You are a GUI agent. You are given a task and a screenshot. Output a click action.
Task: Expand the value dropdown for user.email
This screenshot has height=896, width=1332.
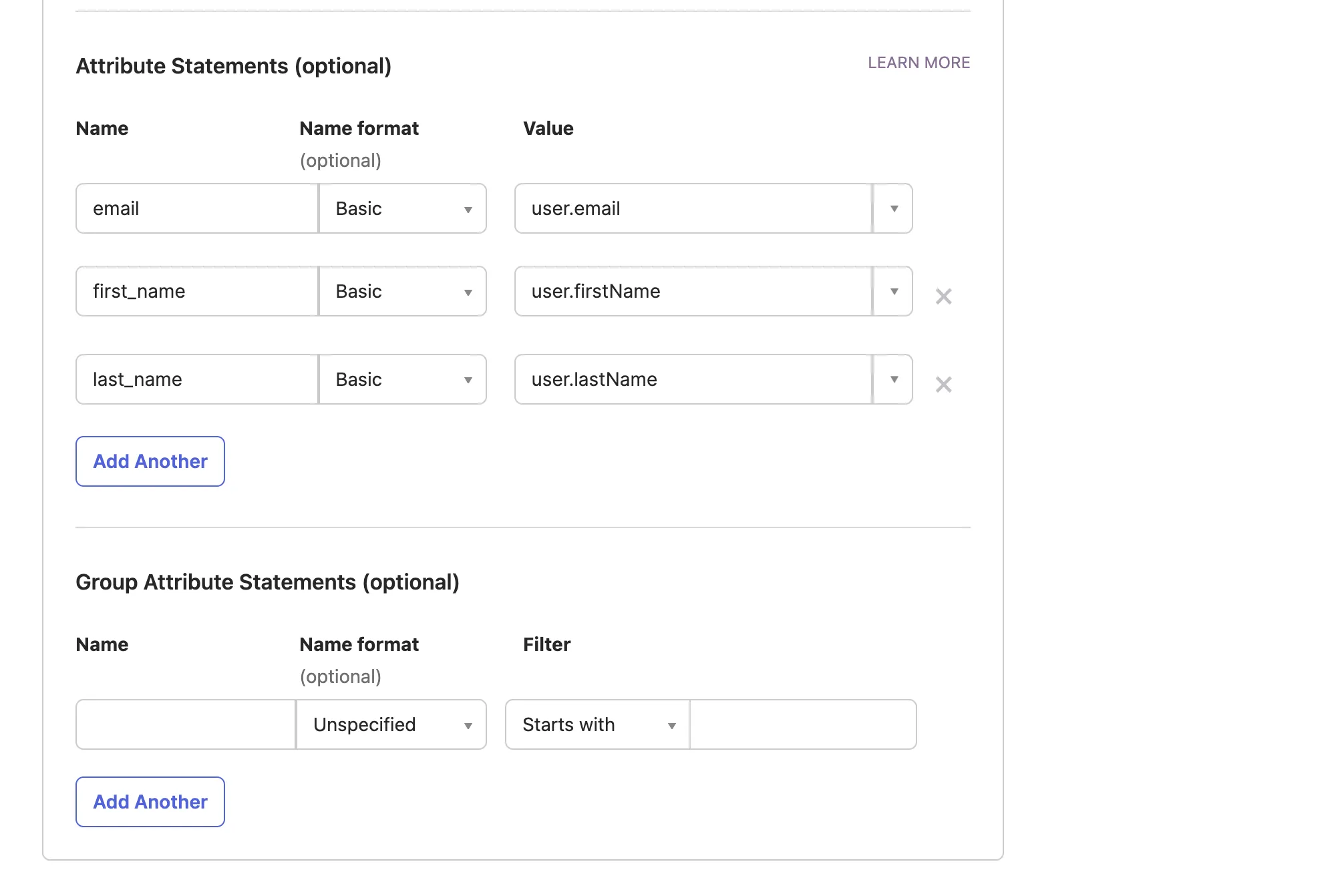pyautogui.click(x=893, y=208)
